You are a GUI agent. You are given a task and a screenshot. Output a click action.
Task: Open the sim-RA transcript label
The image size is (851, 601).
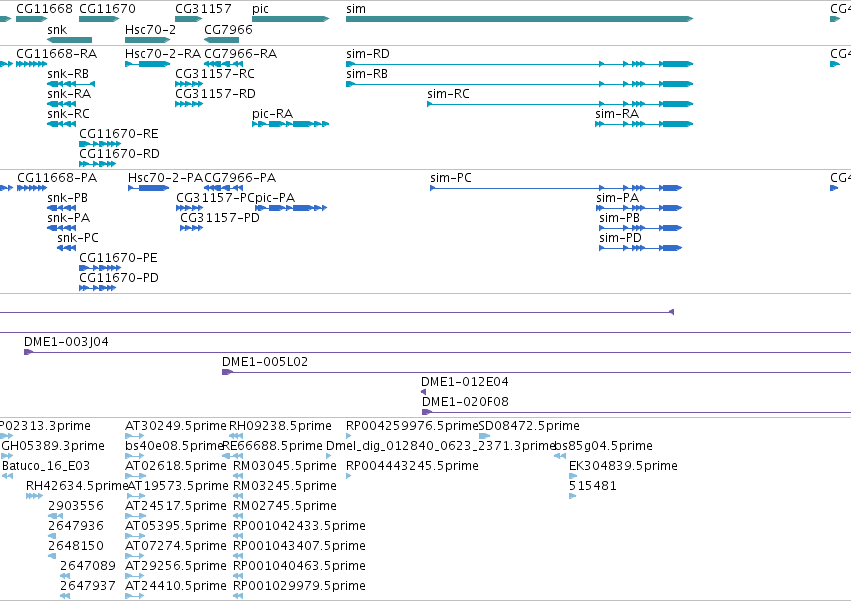[617, 114]
